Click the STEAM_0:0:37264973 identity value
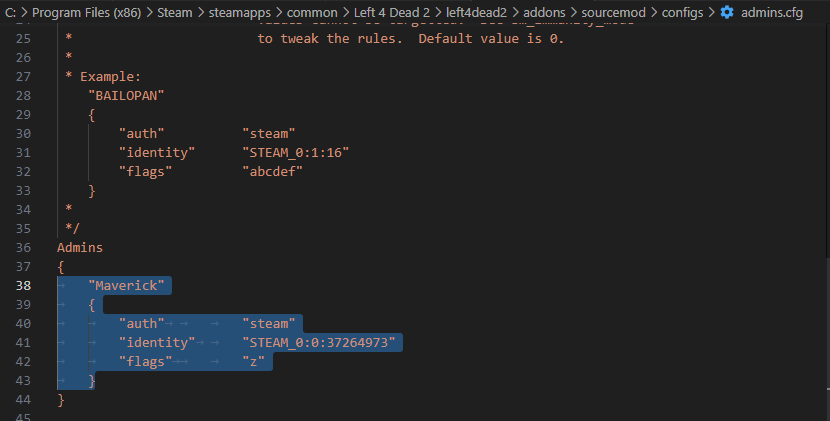Image resolution: width=830 pixels, height=421 pixels. tap(319, 343)
